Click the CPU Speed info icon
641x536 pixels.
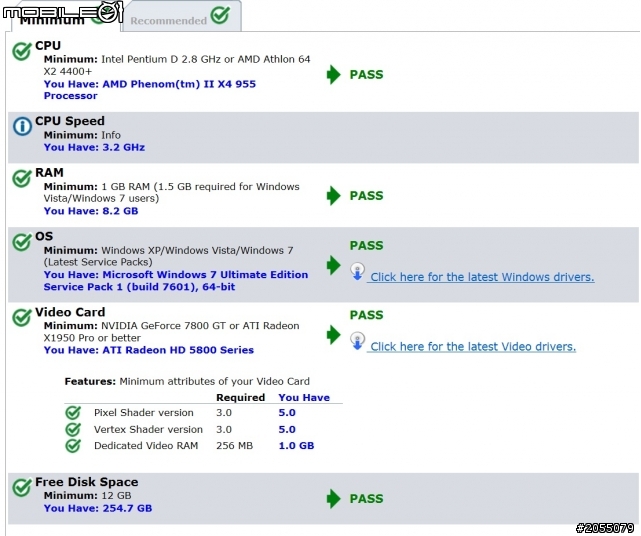point(22,126)
